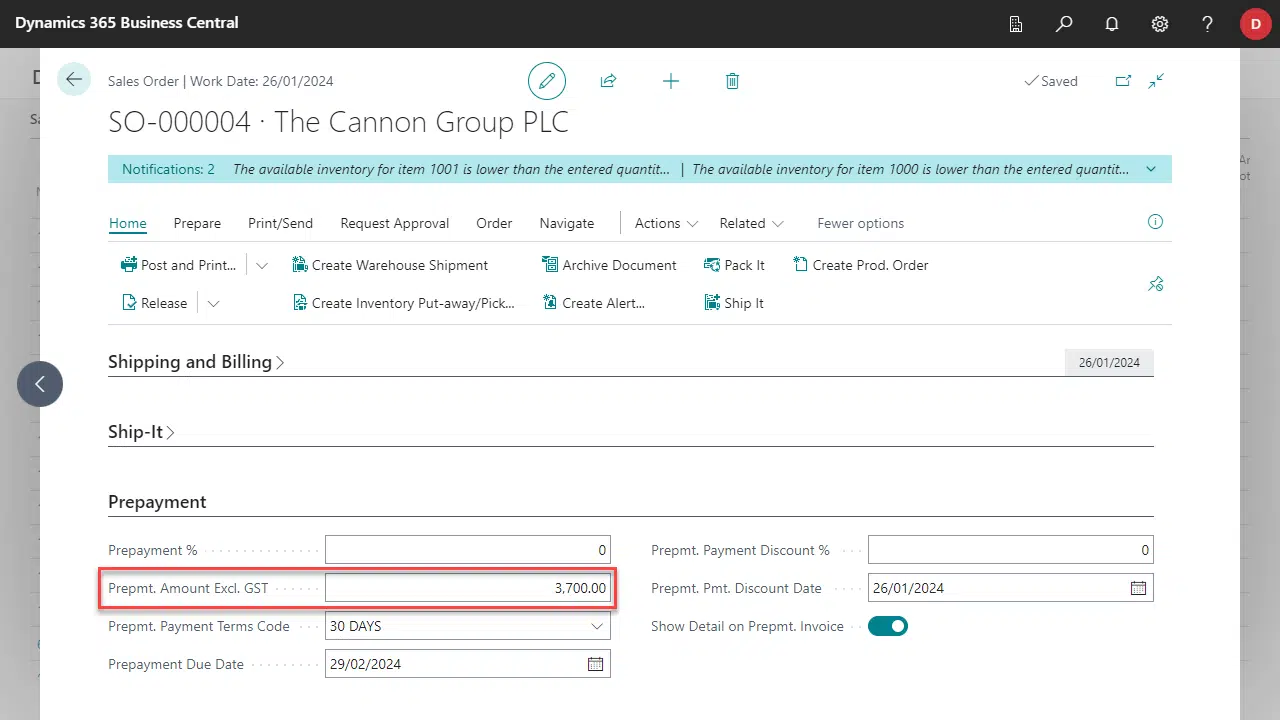Open the notifications bell
Screen dimensions: 1280x720
(1112, 24)
